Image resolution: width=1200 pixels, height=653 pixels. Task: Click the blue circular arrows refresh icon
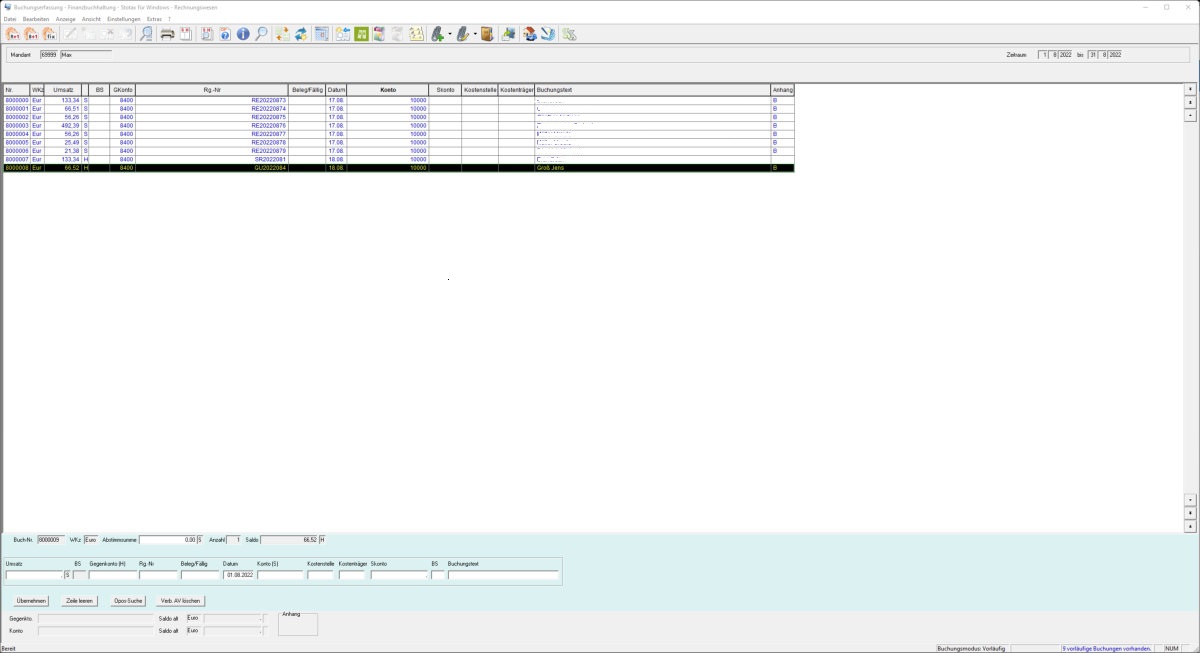300,34
